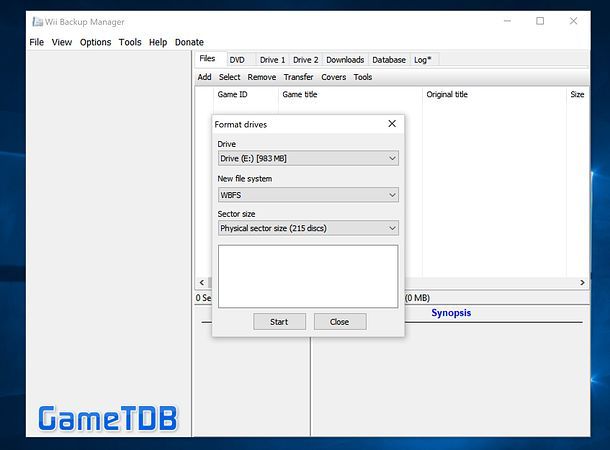The height and width of the screenshot is (450, 610).
Task: Open the Tools menu in Files toolbar
Action: pyautogui.click(x=363, y=77)
